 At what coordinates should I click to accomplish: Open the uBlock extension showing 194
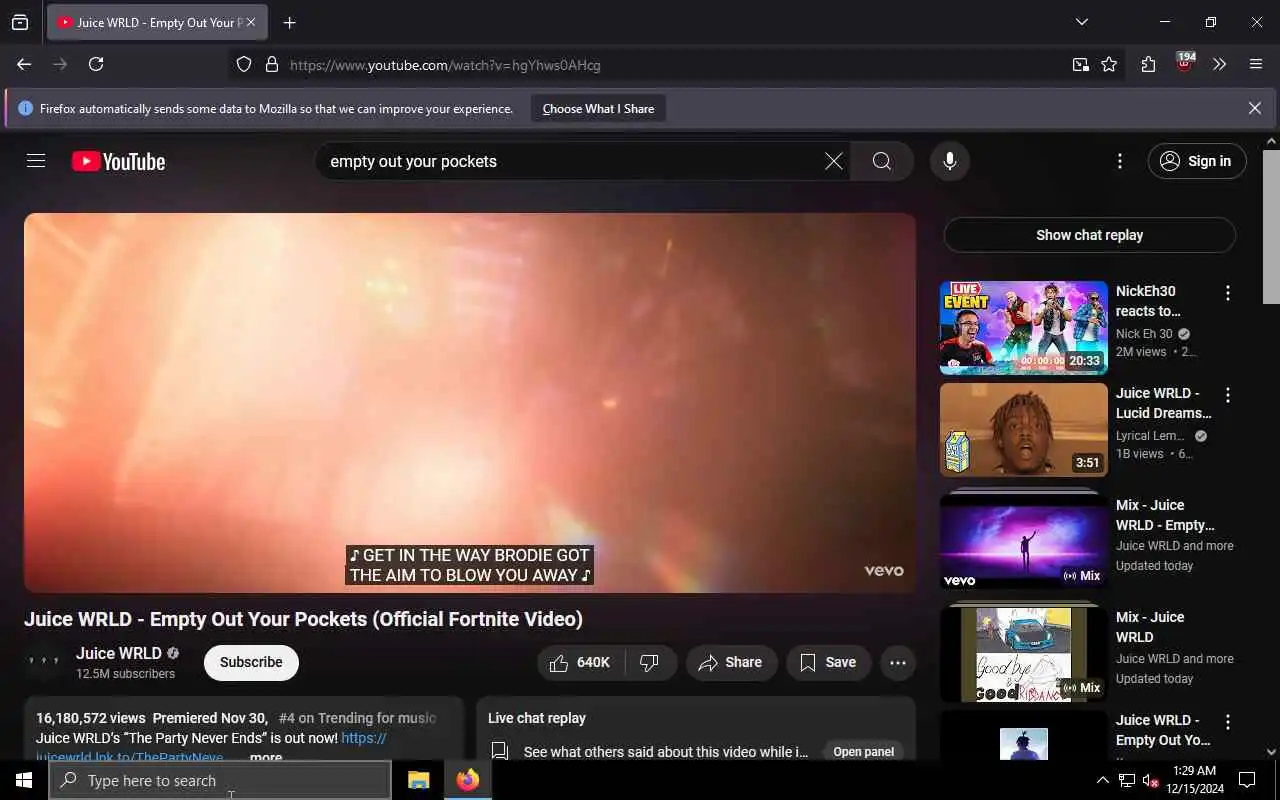pyautogui.click(x=1185, y=63)
